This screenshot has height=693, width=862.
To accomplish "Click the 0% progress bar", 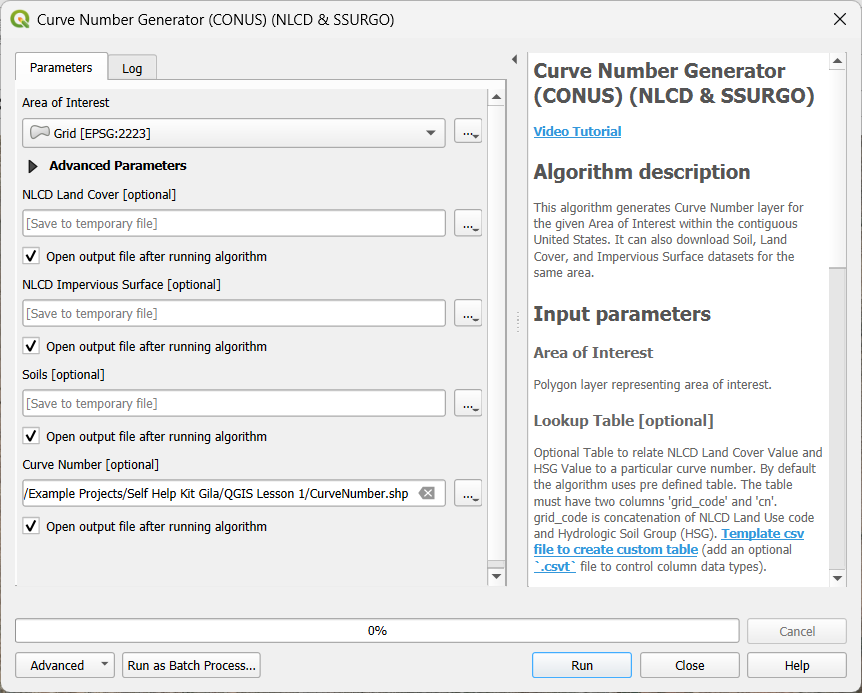I will [377, 631].
